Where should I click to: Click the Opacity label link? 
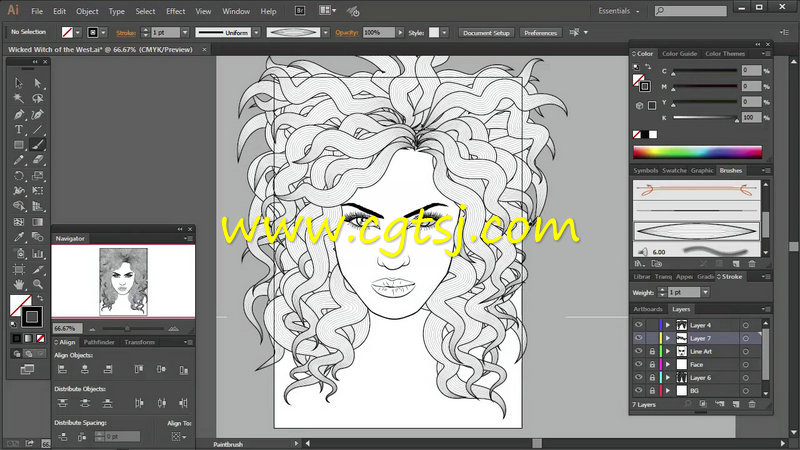pyautogui.click(x=347, y=32)
